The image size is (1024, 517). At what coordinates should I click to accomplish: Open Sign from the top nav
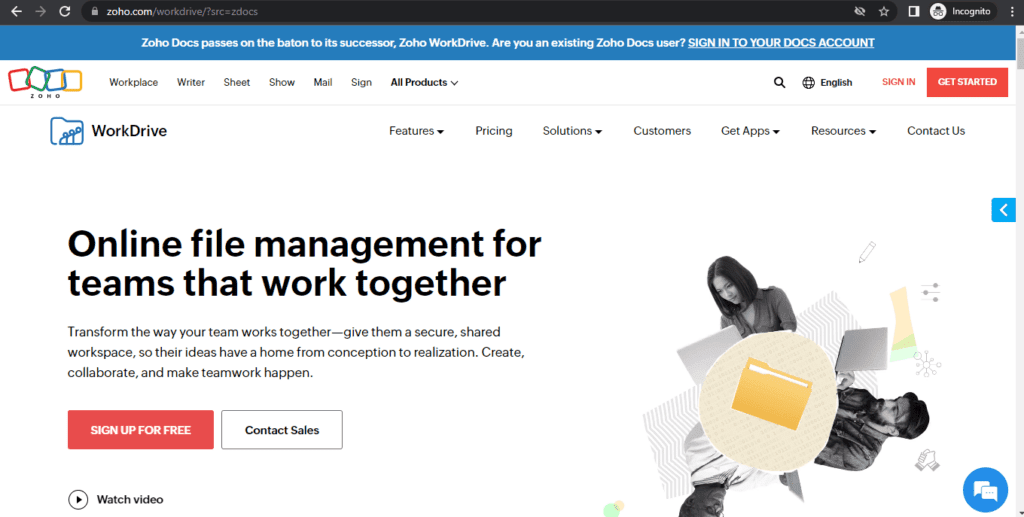[x=361, y=82]
